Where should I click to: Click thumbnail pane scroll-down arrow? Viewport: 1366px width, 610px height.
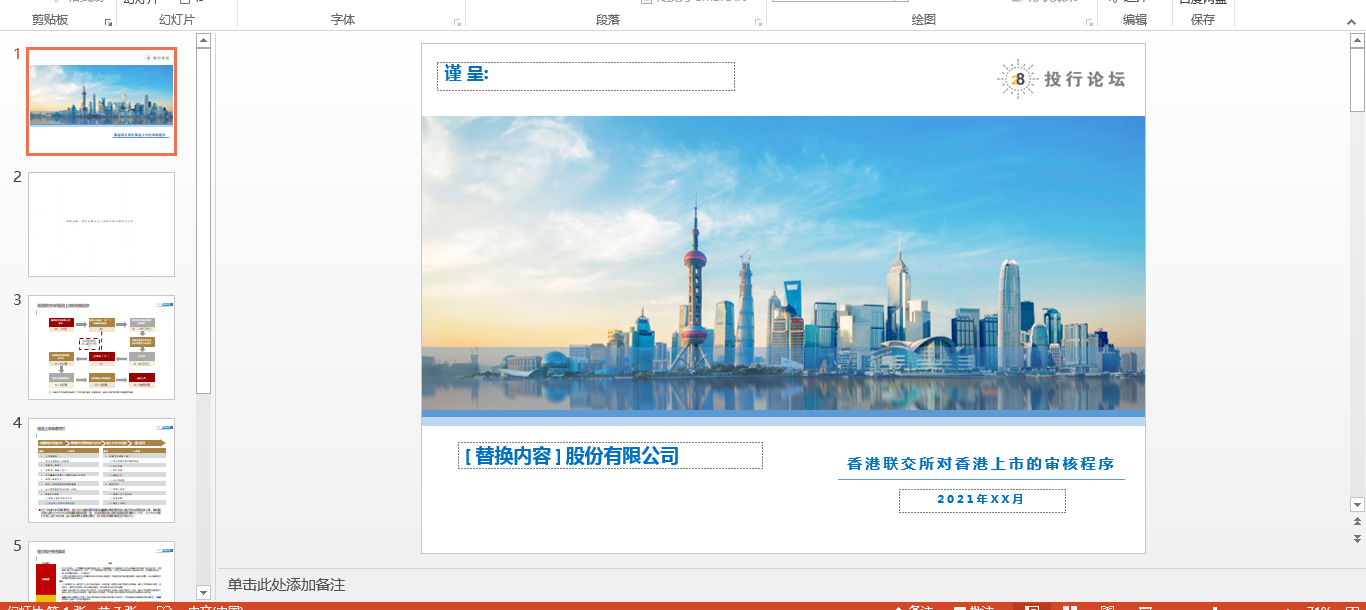click(x=203, y=592)
